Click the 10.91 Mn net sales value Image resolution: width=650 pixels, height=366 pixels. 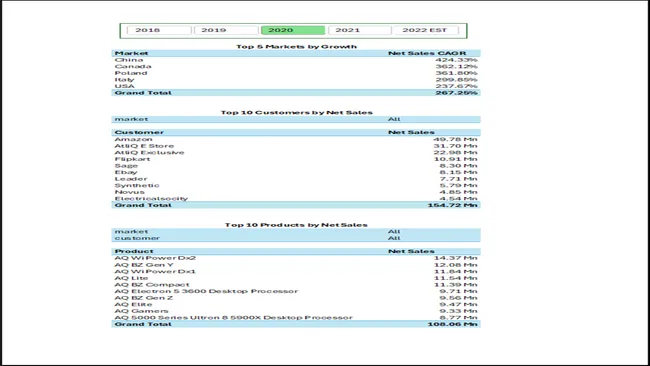tap(455, 159)
